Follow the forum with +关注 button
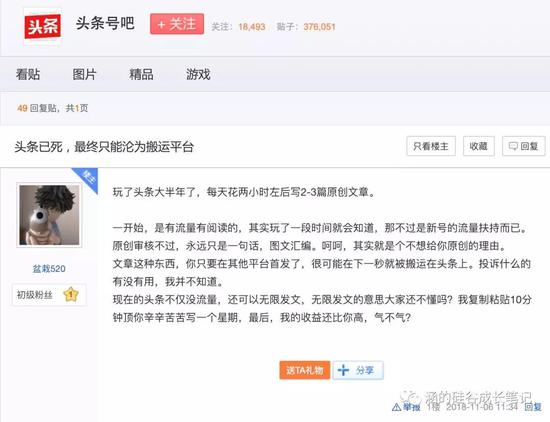This screenshot has height=422, width=550. 177,24
